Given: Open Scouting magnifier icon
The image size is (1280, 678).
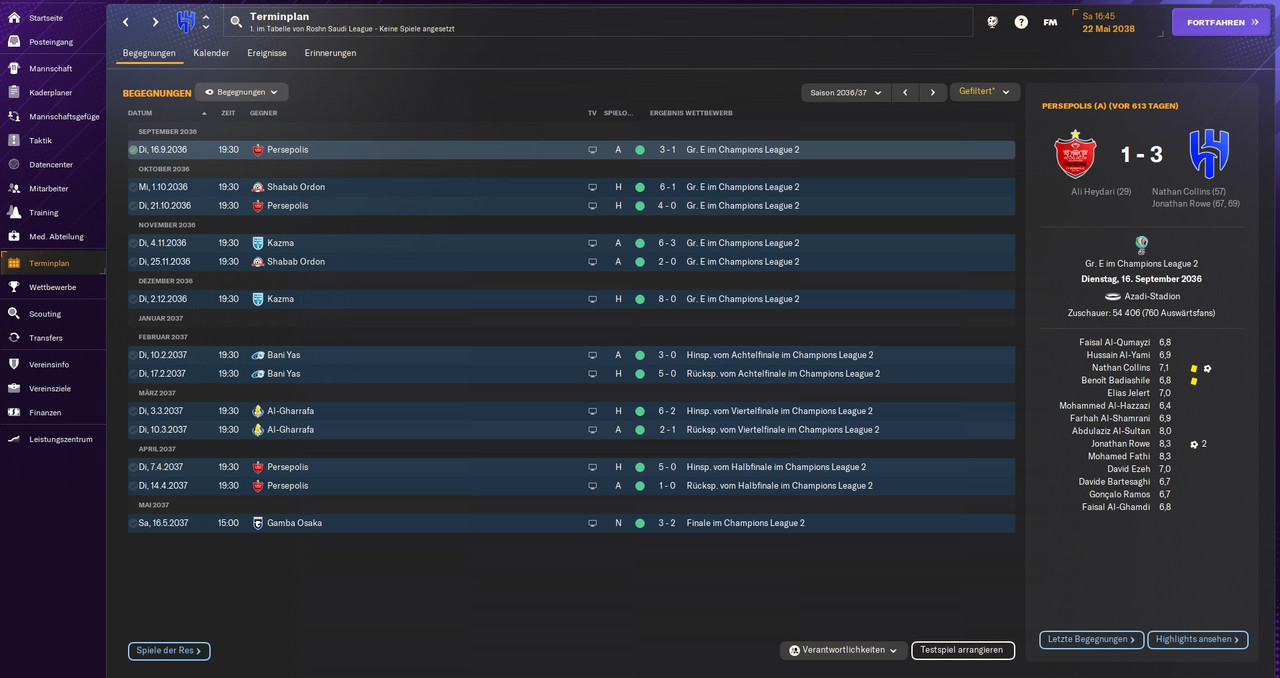Looking at the screenshot, I should [14, 313].
